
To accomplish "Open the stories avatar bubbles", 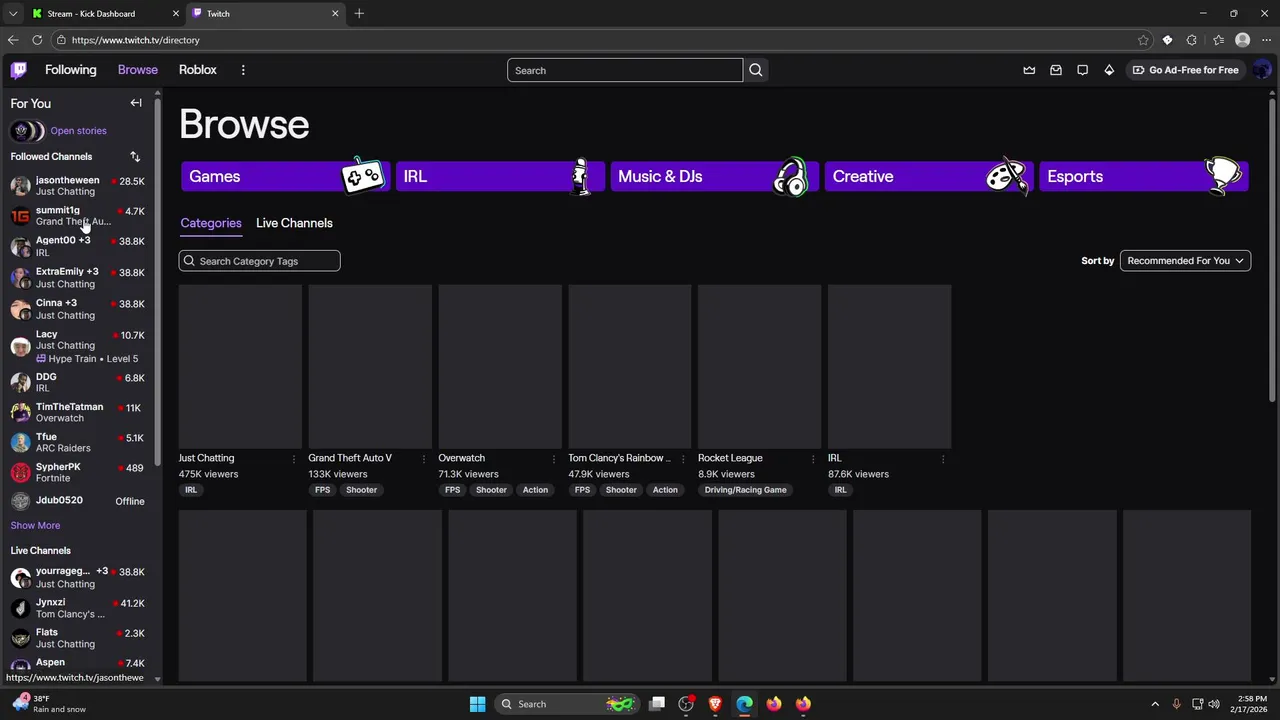I will (x=27, y=131).
